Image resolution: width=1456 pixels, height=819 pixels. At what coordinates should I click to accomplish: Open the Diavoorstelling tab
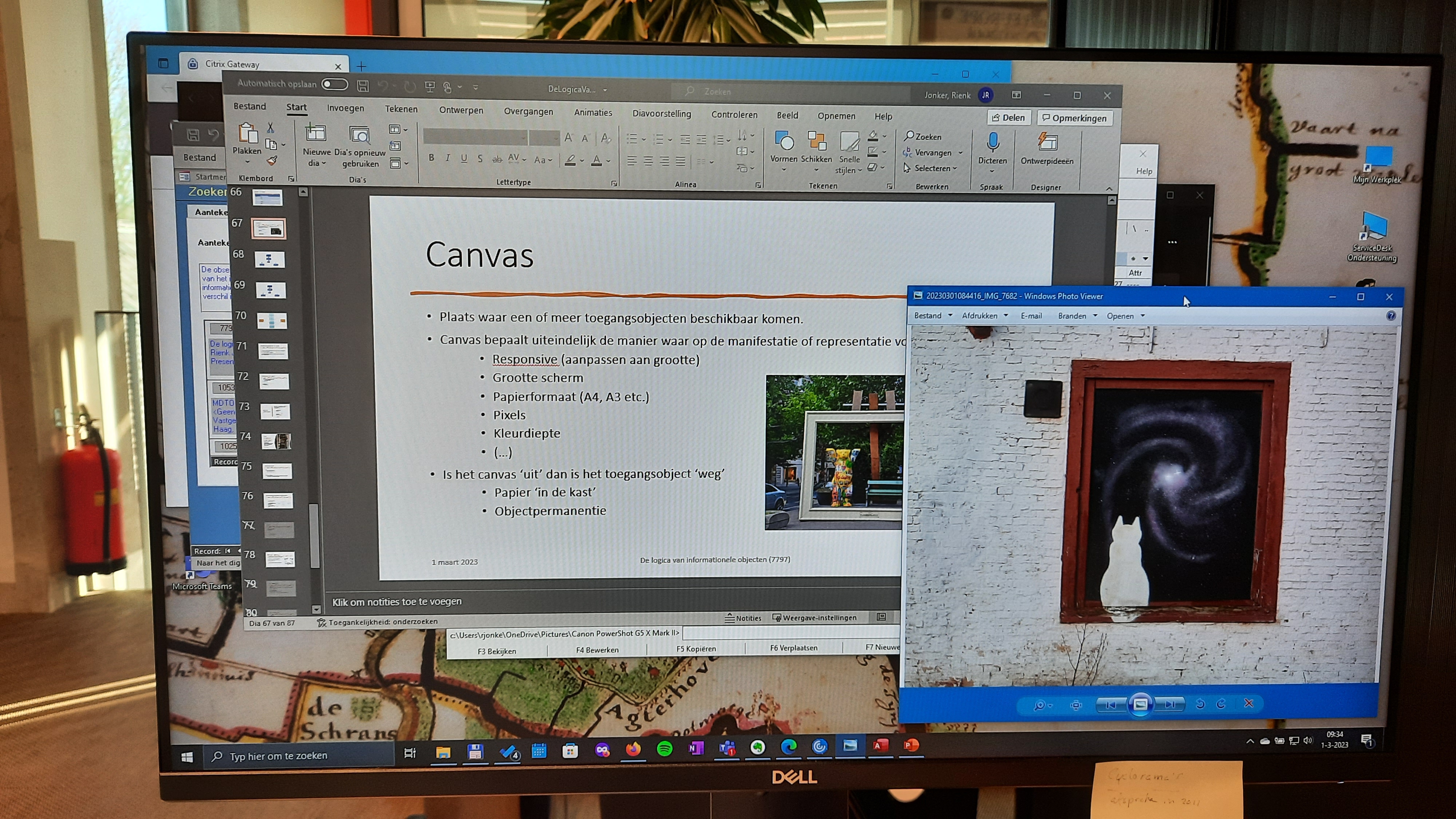tap(661, 114)
